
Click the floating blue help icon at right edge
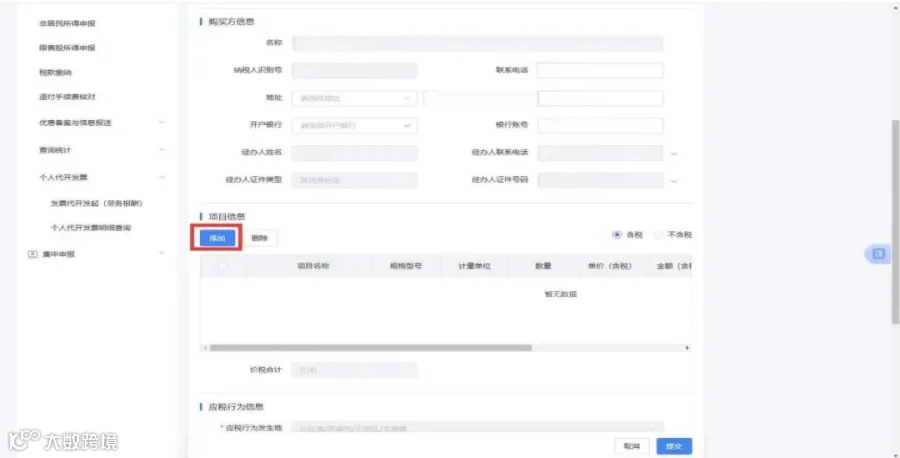(878, 254)
